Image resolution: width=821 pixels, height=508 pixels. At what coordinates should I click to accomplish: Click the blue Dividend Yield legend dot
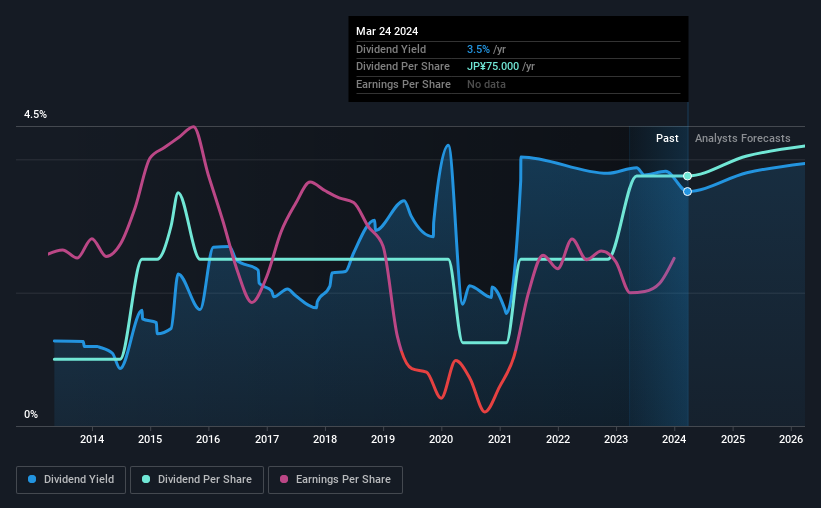coord(32,479)
